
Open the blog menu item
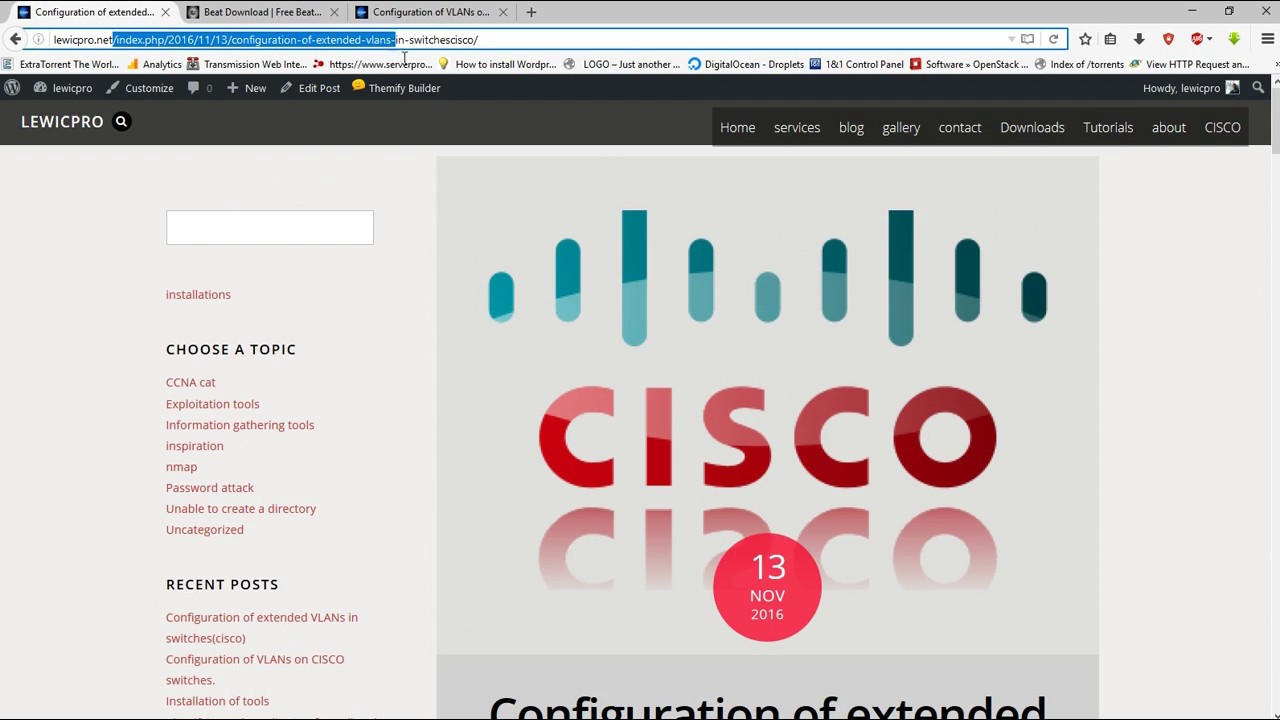click(851, 127)
